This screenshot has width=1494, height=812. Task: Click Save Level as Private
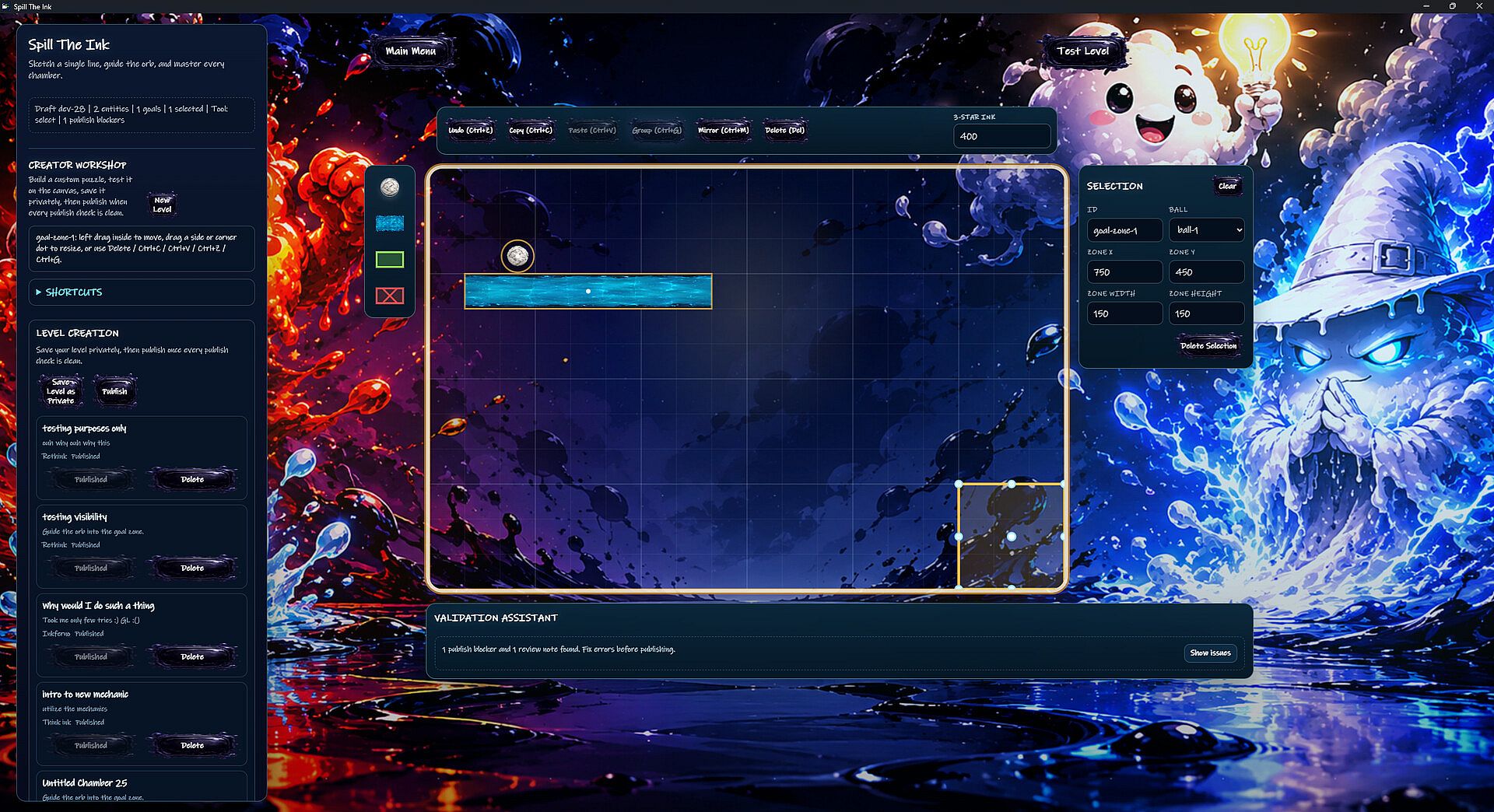point(61,391)
